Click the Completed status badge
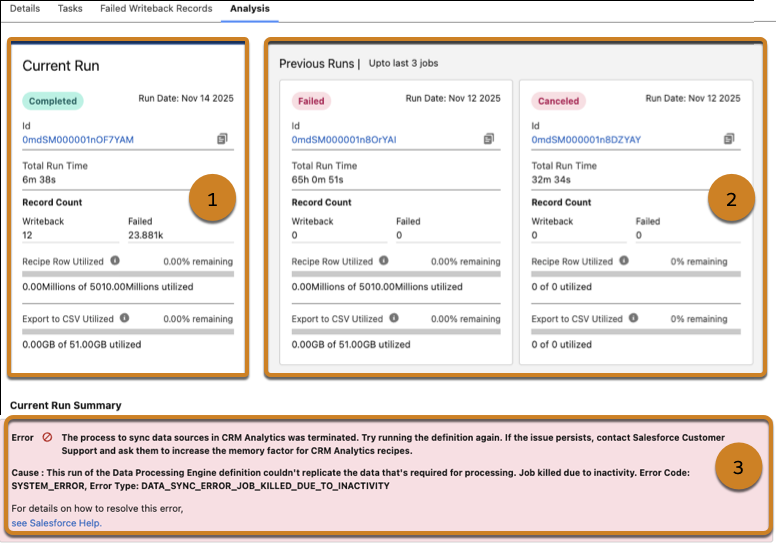776x543 pixels. [x=53, y=101]
